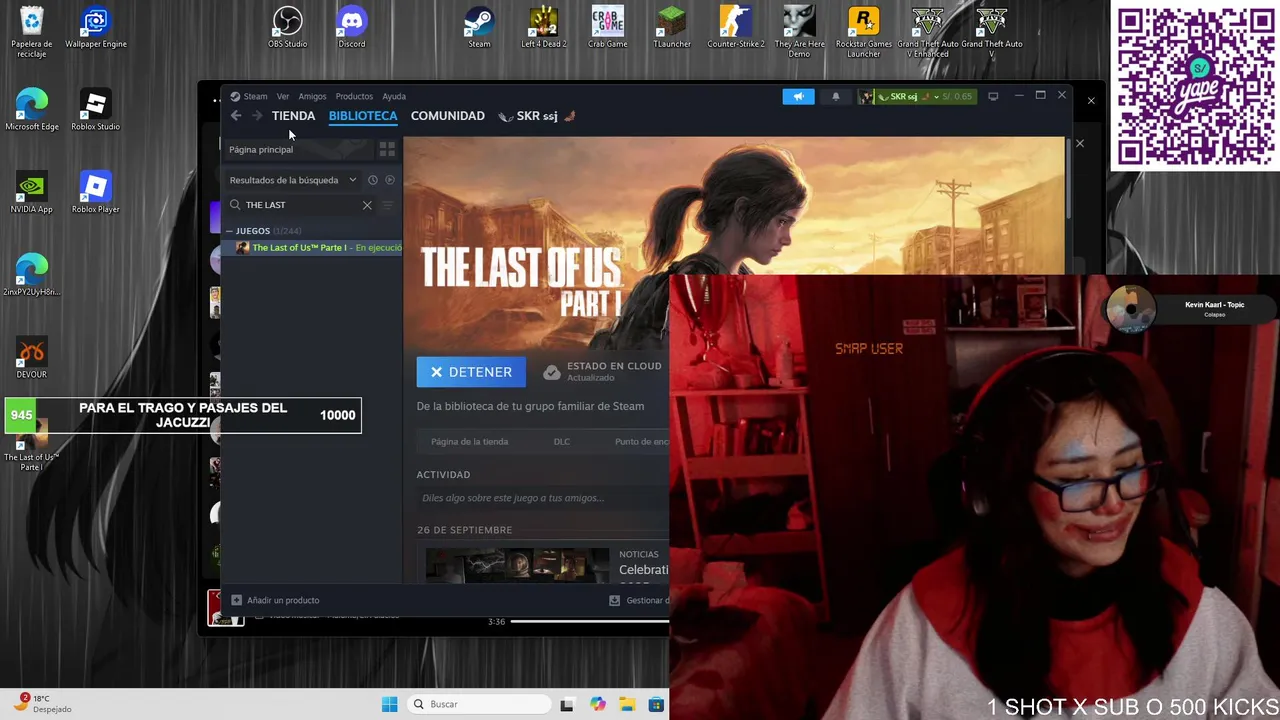Click the Estado en Cloud icon
Image resolution: width=1280 pixels, height=720 pixels.
[x=552, y=372]
